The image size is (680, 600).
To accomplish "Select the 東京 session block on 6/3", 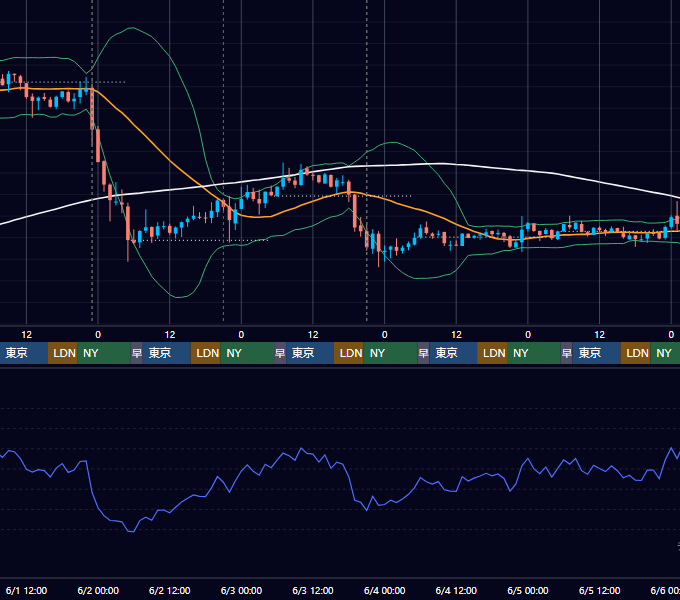I will click(310, 353).
